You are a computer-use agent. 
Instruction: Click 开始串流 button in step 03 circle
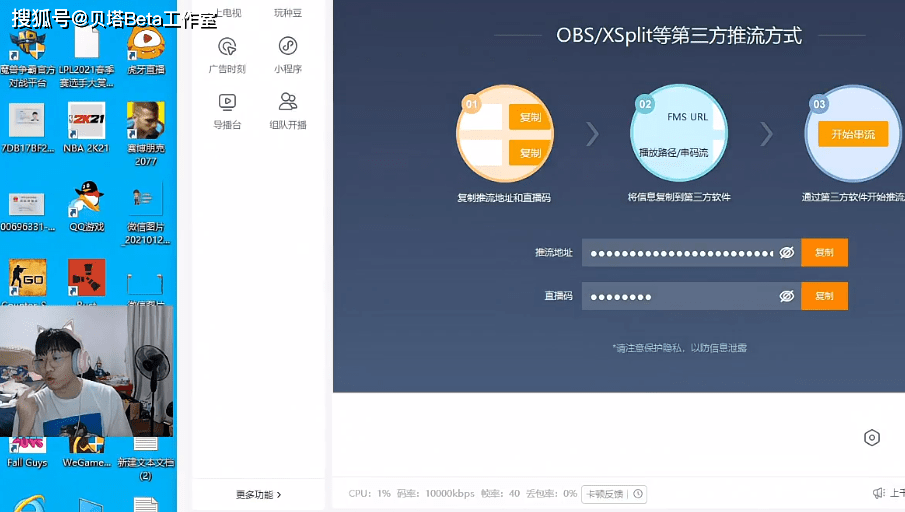852,134
